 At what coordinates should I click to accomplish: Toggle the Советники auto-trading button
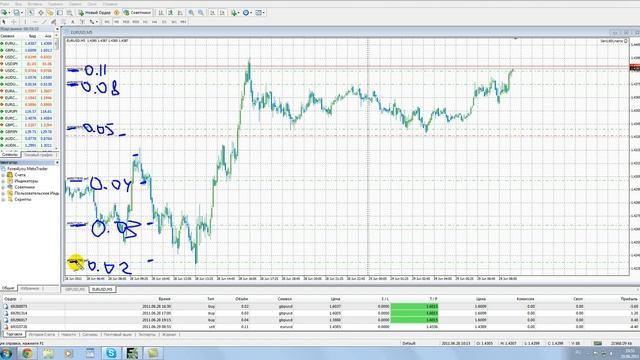(137, 13)
